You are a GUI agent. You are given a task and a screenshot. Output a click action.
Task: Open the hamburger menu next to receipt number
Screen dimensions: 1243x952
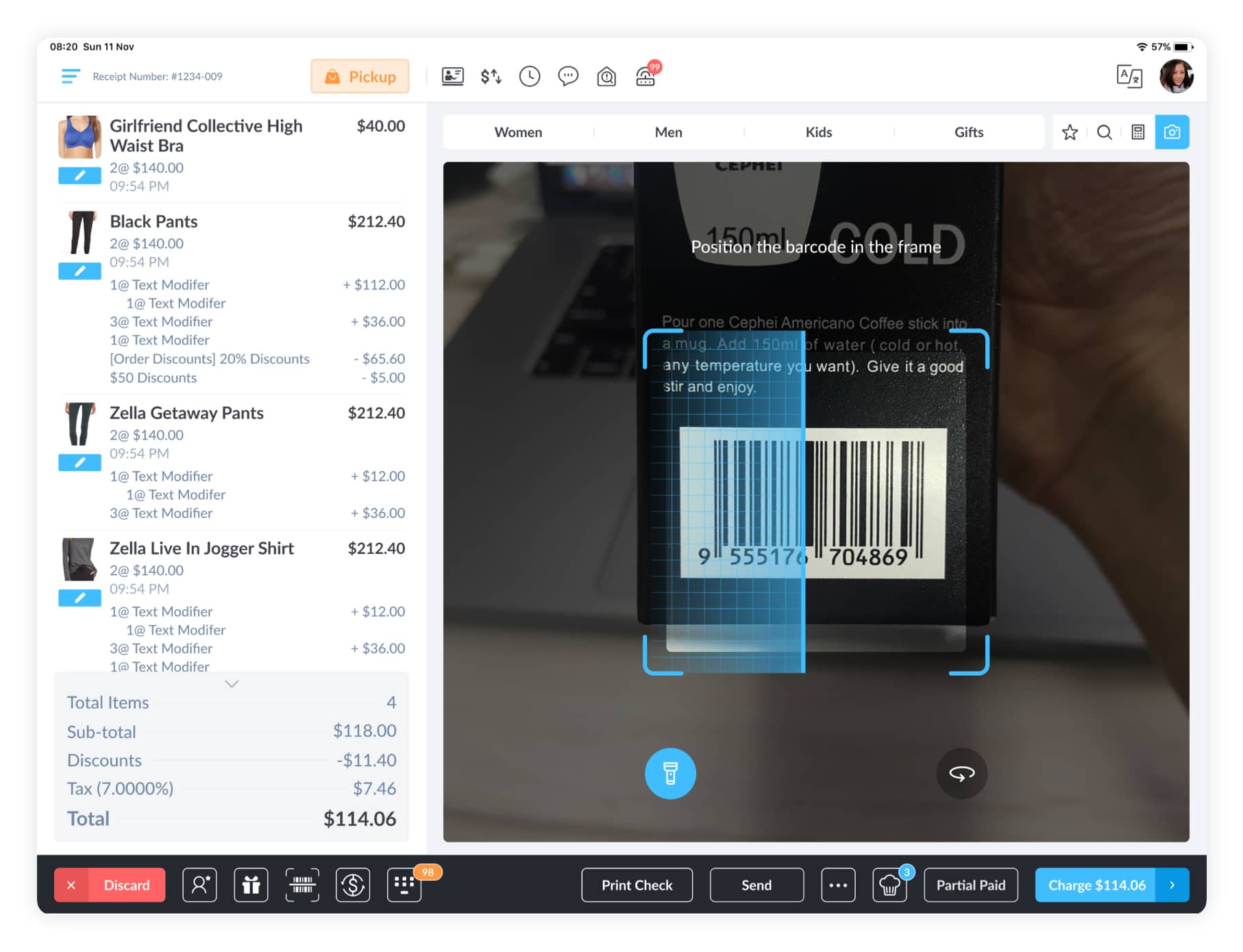(71, 76)
